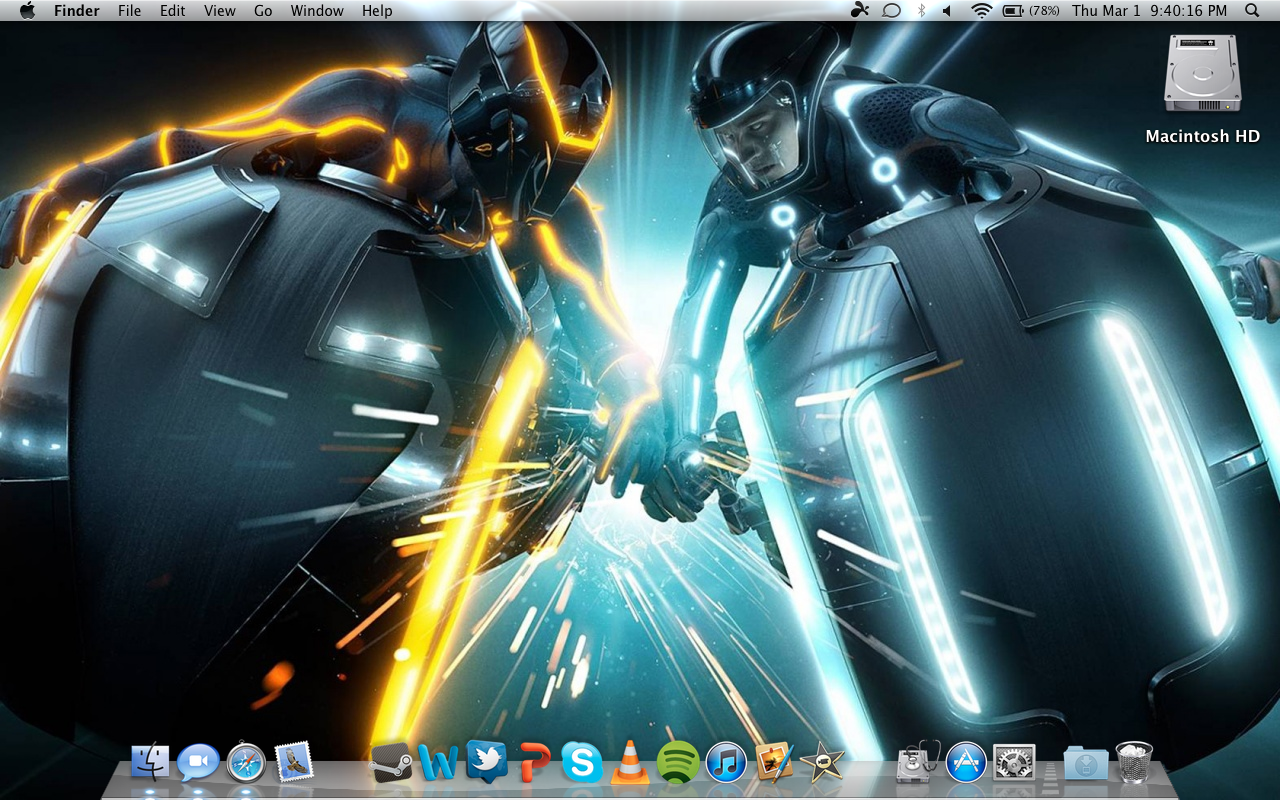Launch Steam from the Dock
The image size is (1280, 800).
coord(391,763)
